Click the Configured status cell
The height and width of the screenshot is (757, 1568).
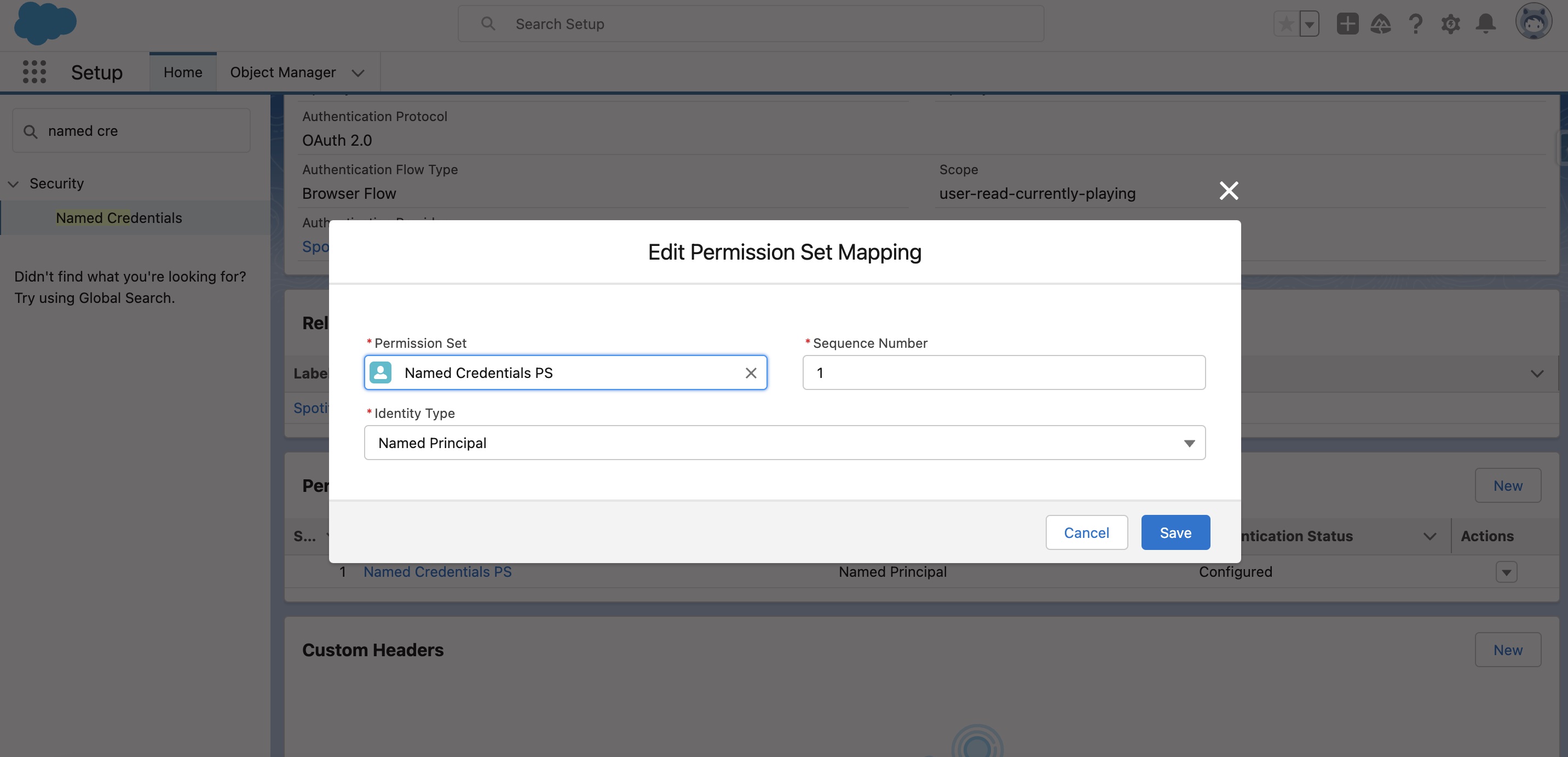[1235, 572]
